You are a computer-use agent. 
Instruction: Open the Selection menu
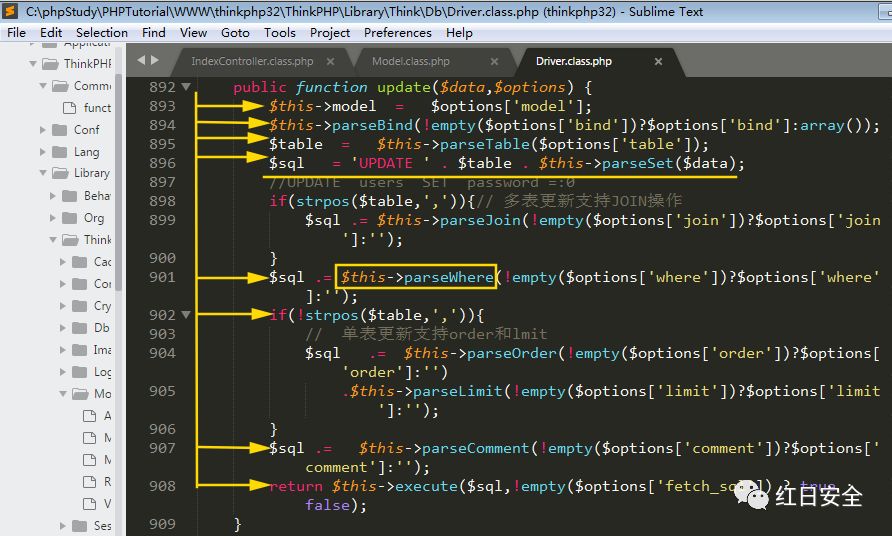102,32
